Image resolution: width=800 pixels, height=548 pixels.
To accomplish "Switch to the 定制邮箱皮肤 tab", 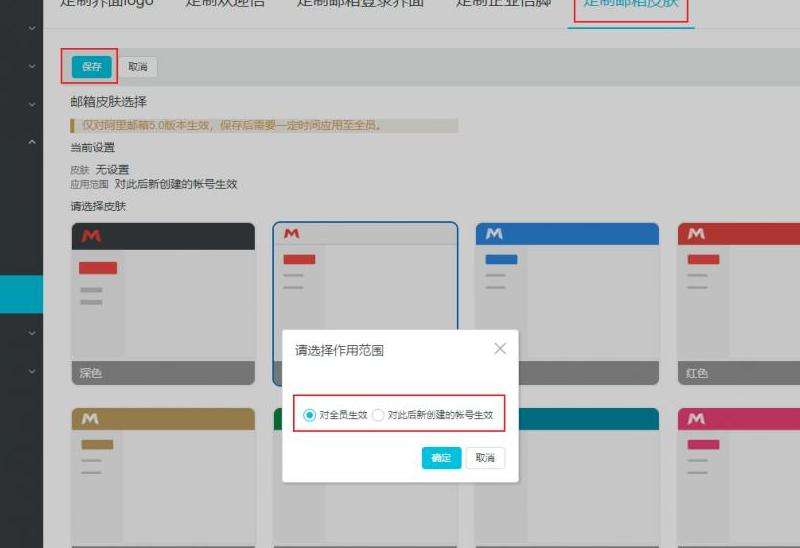I will (x=631, y=3).
